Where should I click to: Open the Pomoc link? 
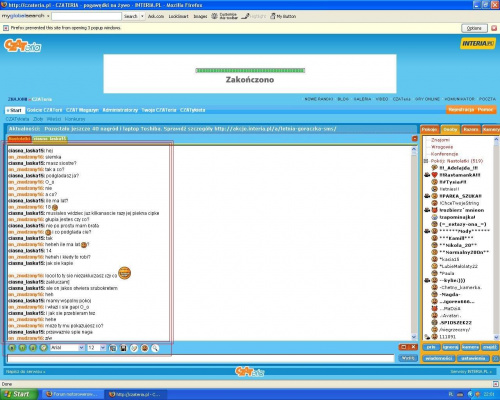(485, 110)
